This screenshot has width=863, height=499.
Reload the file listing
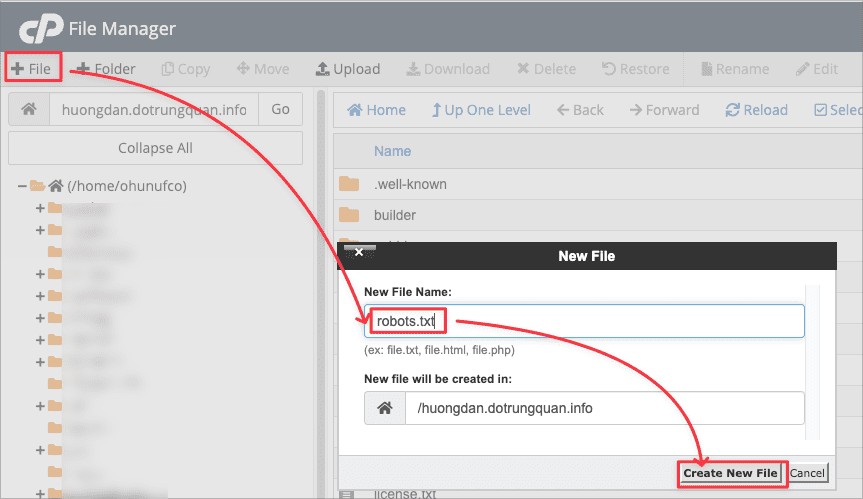(x=756, y=110)
